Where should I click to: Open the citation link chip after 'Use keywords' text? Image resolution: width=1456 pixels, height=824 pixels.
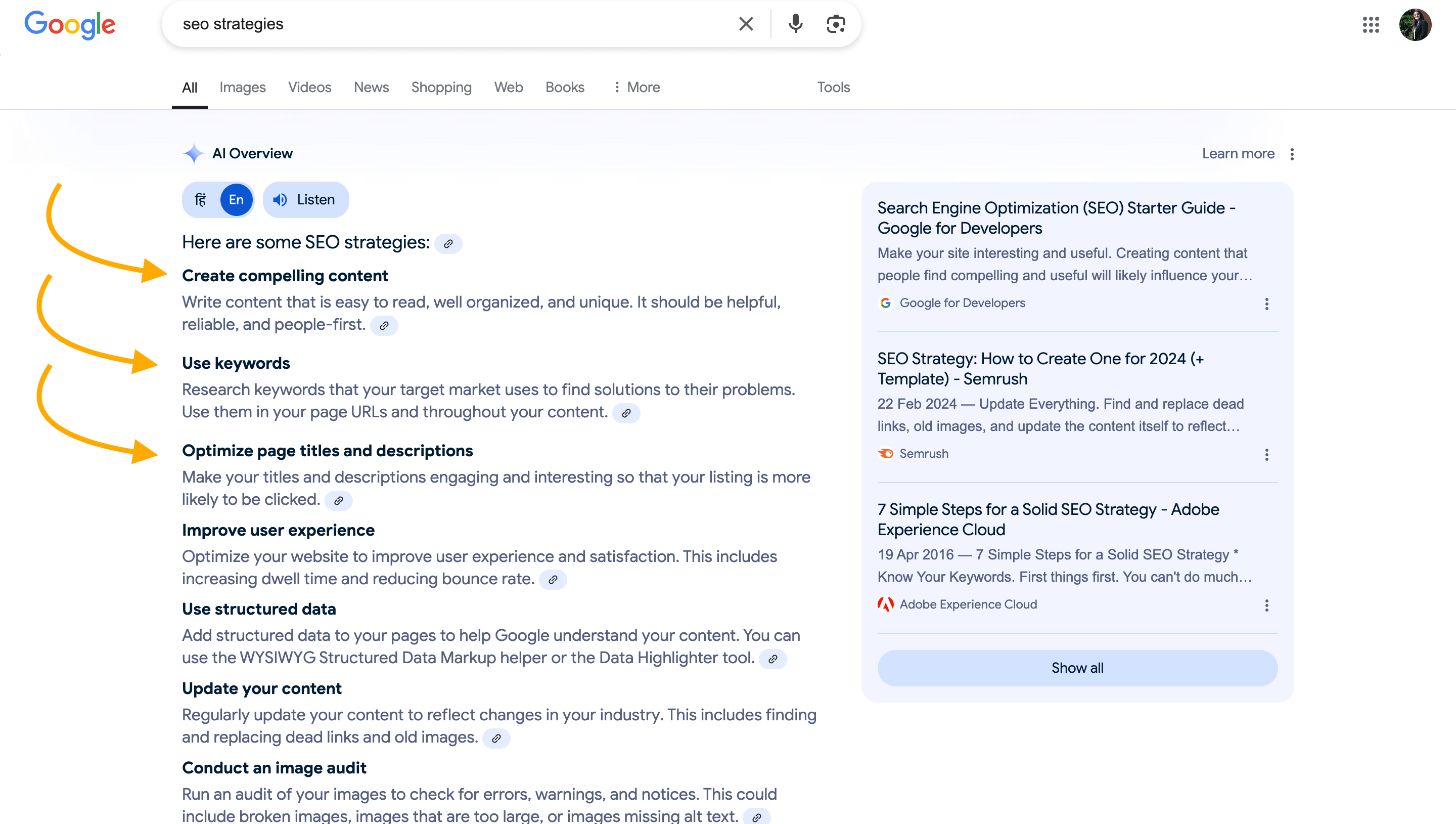(626, 413)
